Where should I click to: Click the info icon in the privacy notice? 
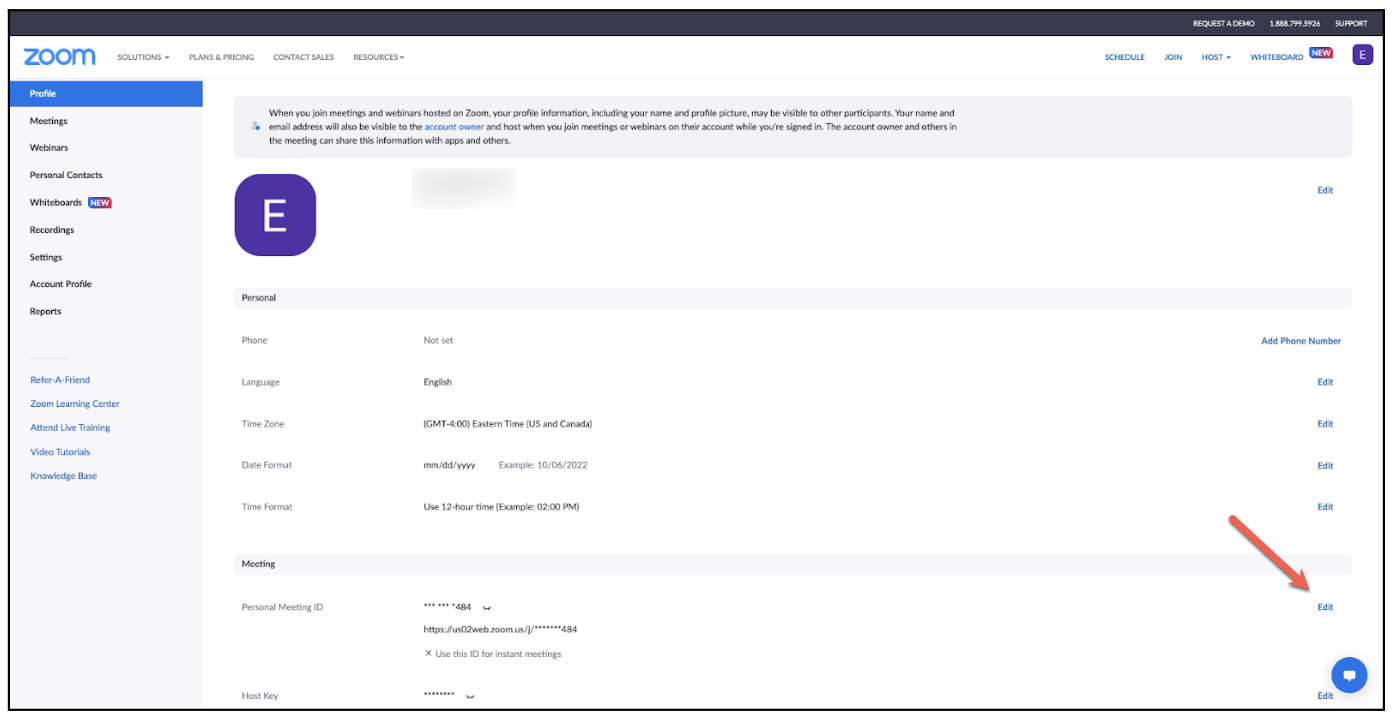pos(256,127)
